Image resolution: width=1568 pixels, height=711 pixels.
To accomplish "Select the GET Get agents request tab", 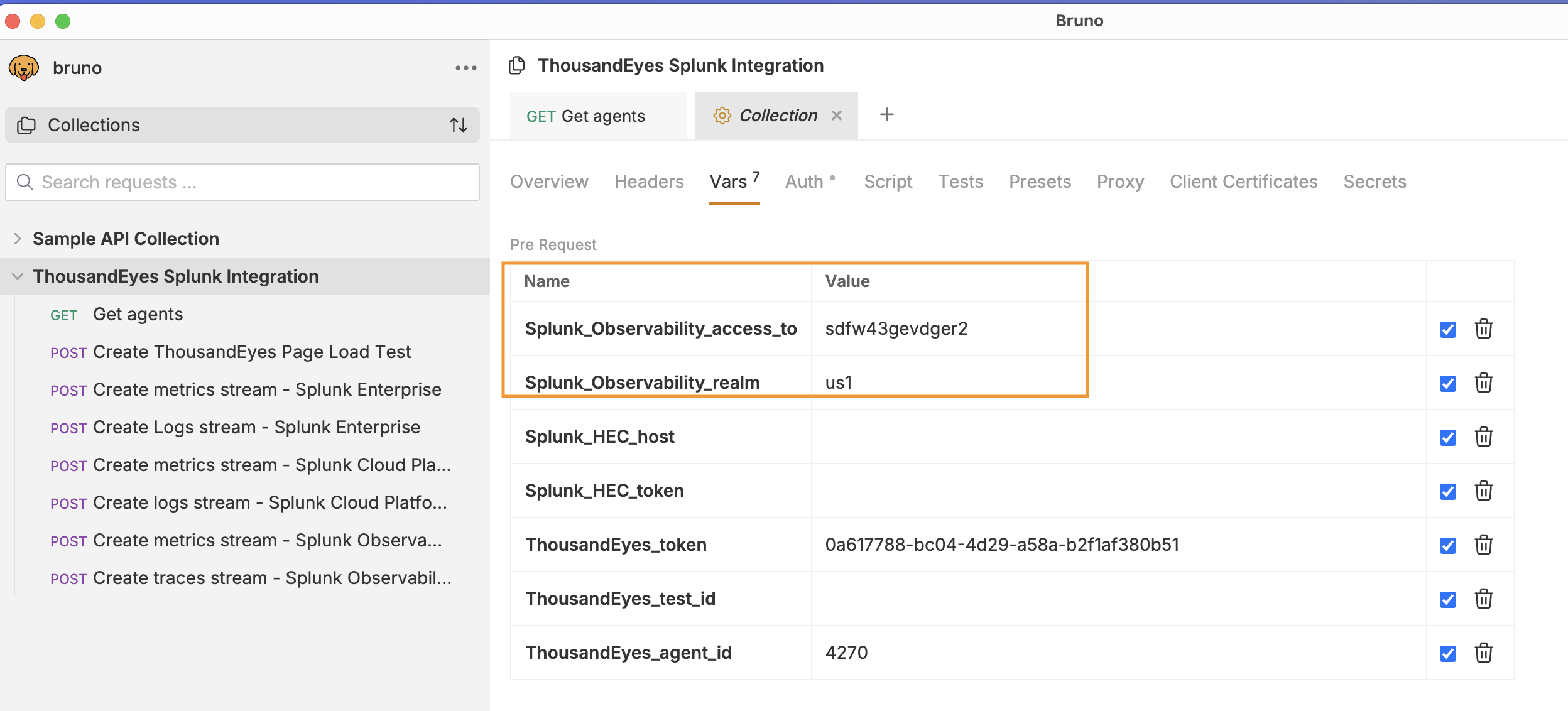I will (x=585, y=116).
